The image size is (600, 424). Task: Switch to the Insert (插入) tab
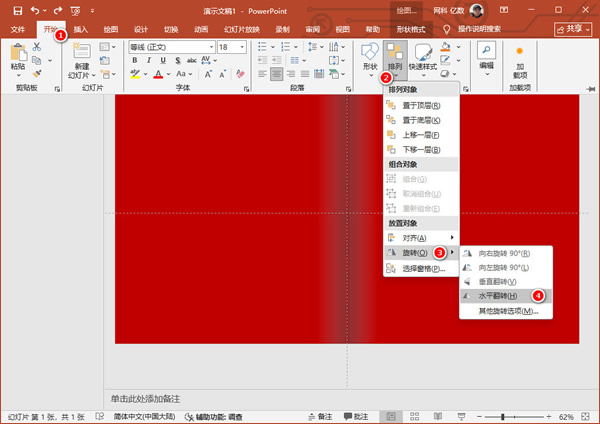pos(81,30)
